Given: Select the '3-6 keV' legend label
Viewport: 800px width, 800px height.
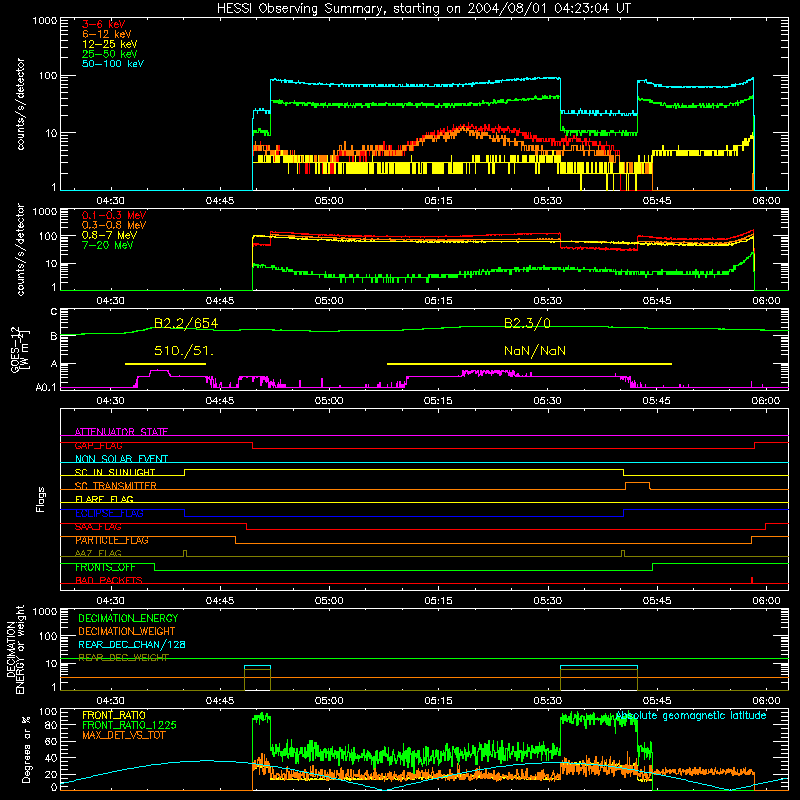Looking at the screenshot, I should click(103, 24).
